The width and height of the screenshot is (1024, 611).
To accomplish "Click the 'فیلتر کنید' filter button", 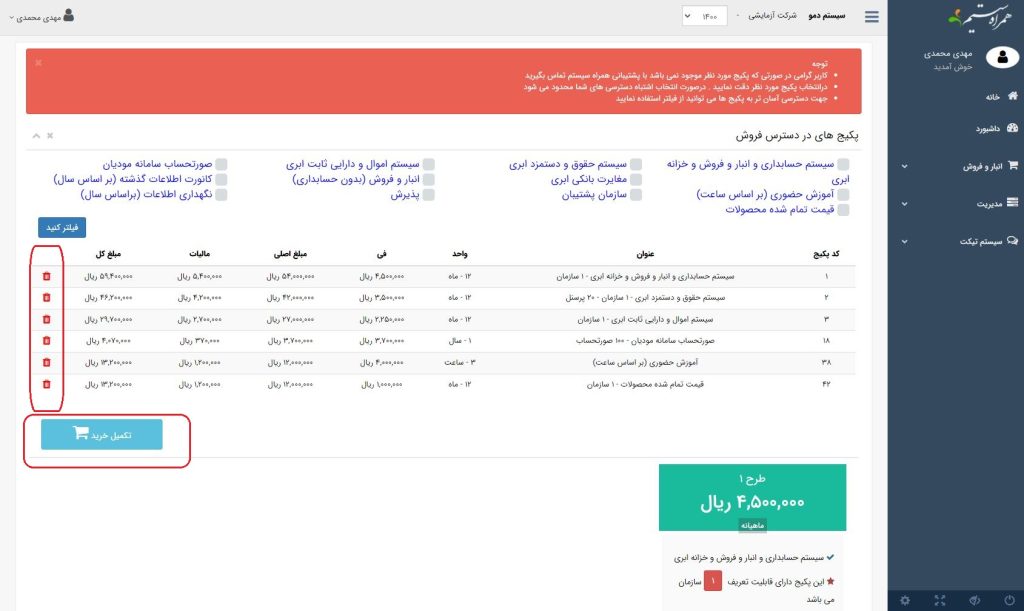I will (x=62, y=227).
